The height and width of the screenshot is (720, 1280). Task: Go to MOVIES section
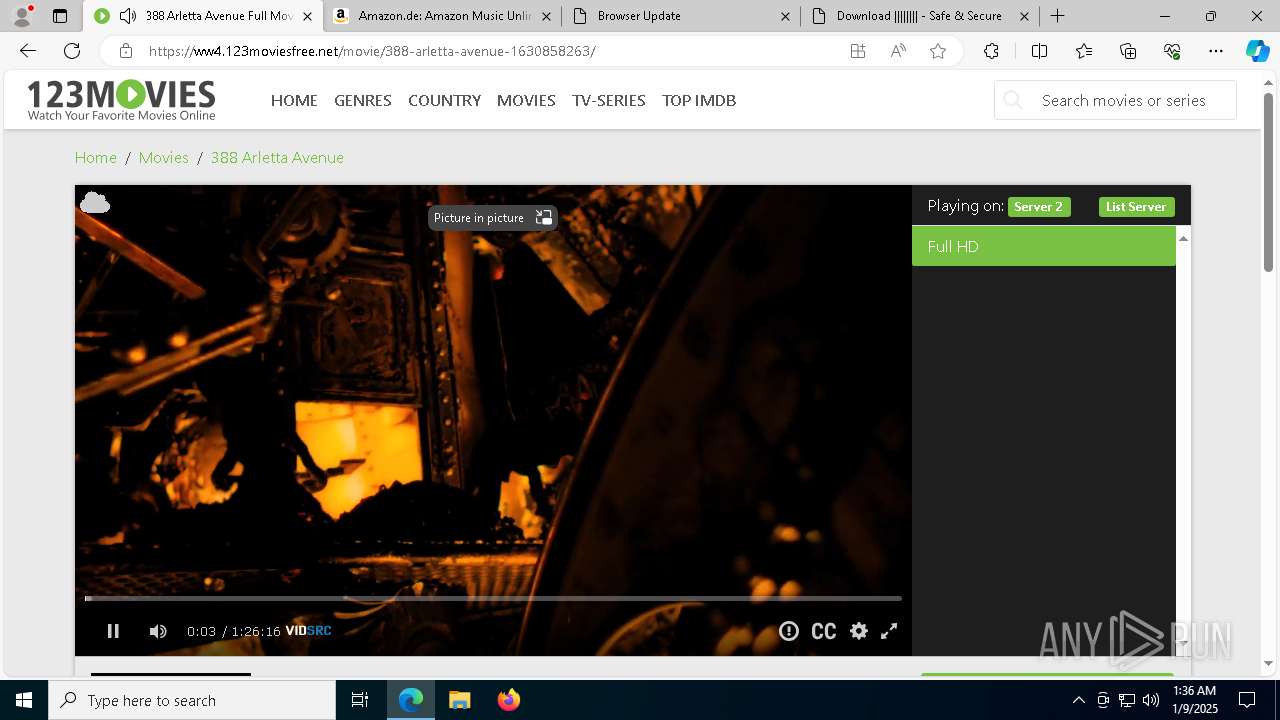[x=526, y=100]
